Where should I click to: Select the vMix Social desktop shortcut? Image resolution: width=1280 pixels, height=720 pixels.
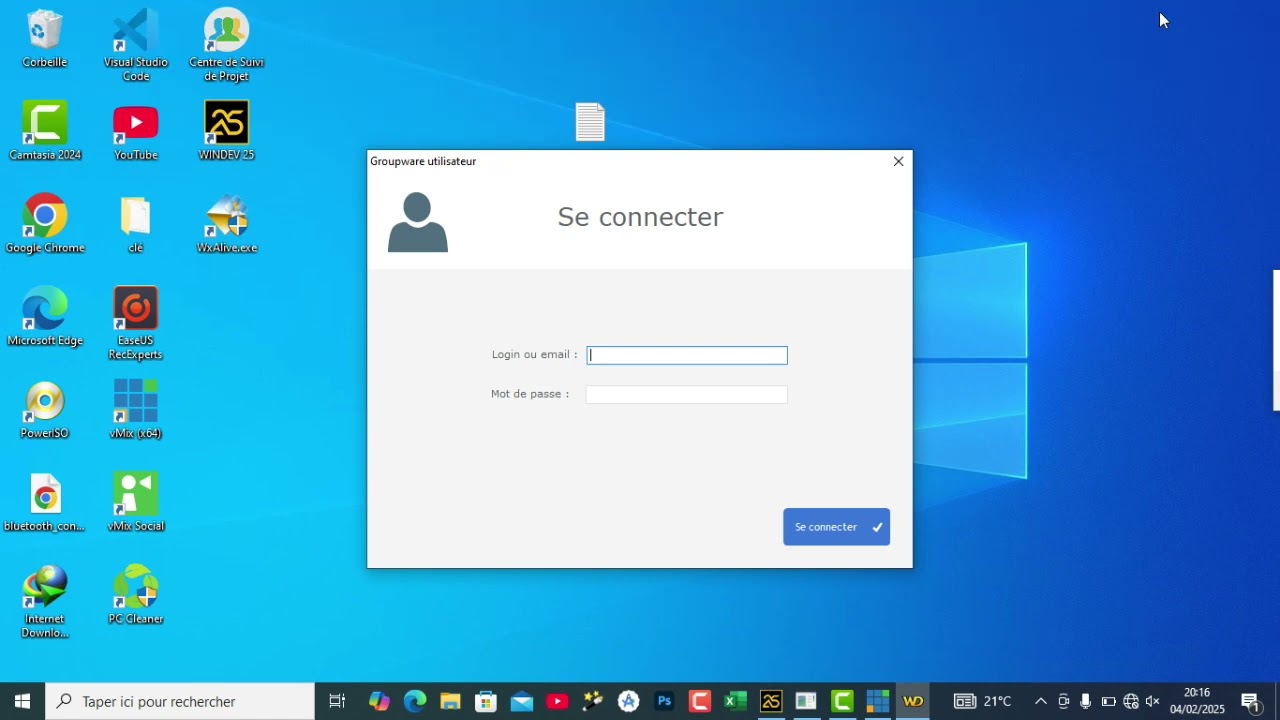[x=136, y=503]
